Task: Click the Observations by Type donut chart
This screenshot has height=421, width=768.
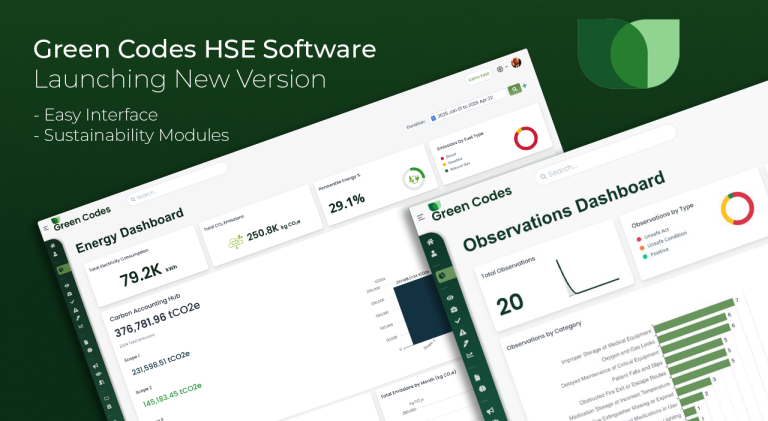Action: coord(737,209)
